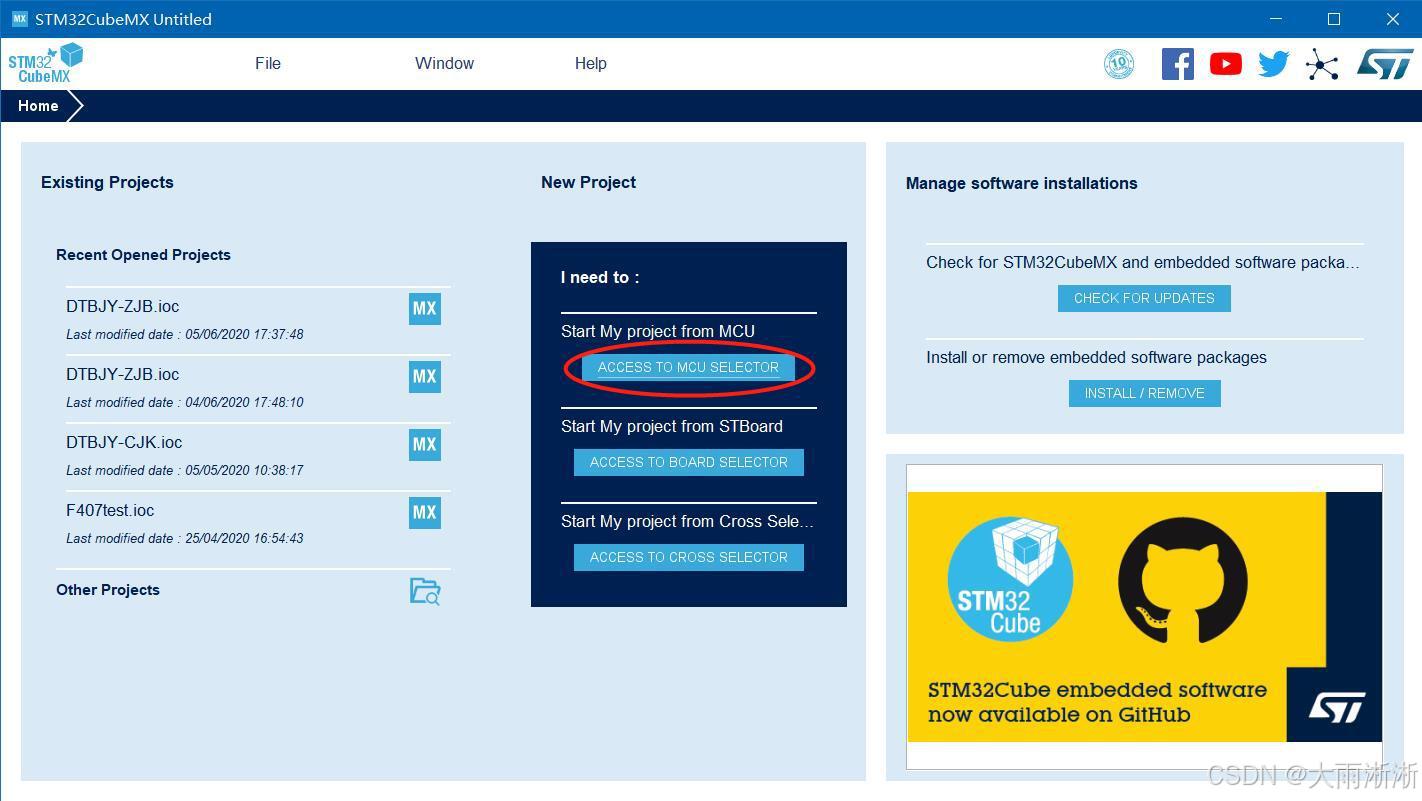Open the Help menu

click(590, 63)
